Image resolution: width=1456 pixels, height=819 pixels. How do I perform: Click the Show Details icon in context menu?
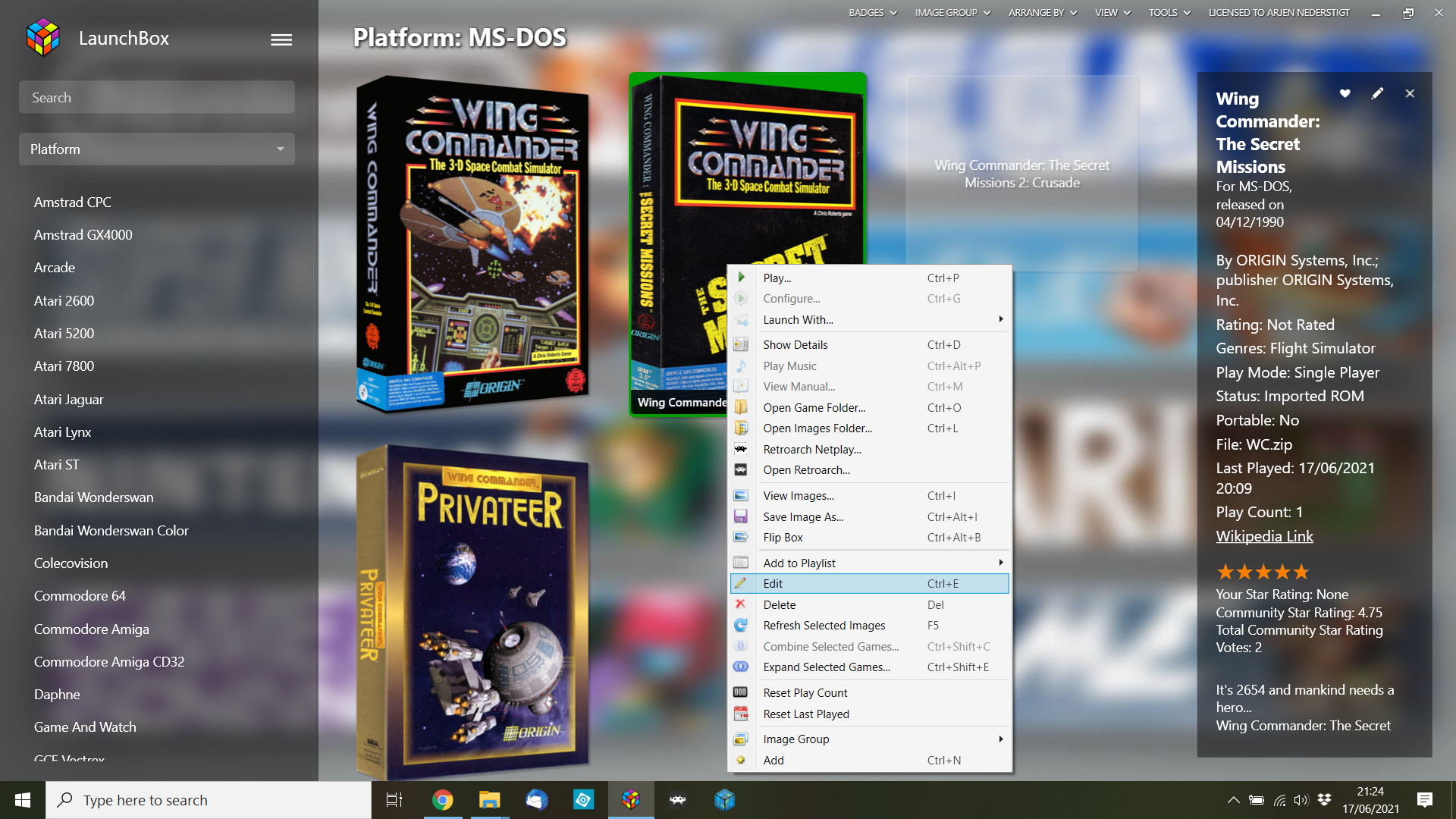741,344
